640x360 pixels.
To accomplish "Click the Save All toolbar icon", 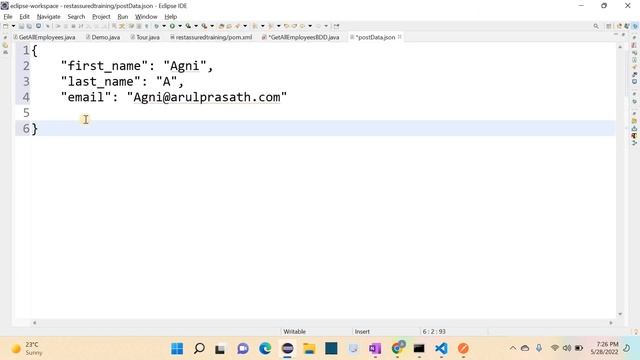I will [x=29, y=26].
